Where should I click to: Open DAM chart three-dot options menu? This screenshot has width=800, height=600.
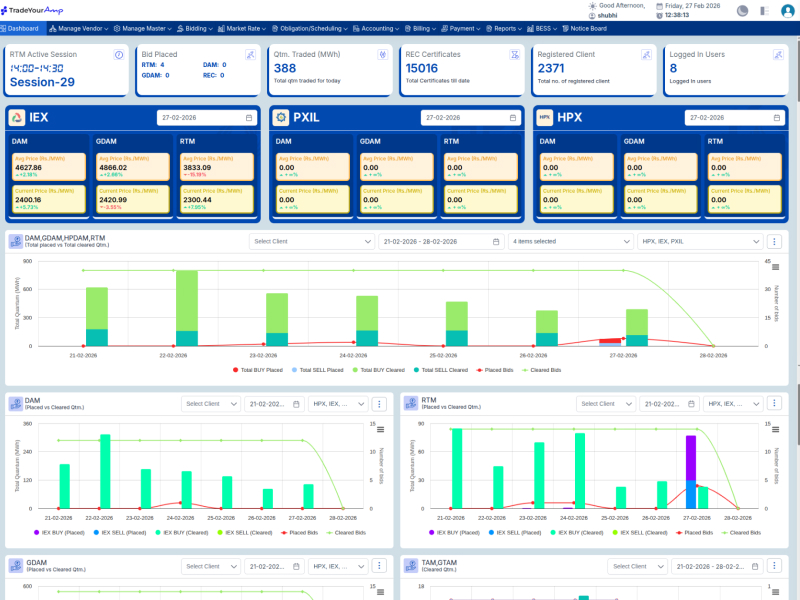click(x=379, y=404)
